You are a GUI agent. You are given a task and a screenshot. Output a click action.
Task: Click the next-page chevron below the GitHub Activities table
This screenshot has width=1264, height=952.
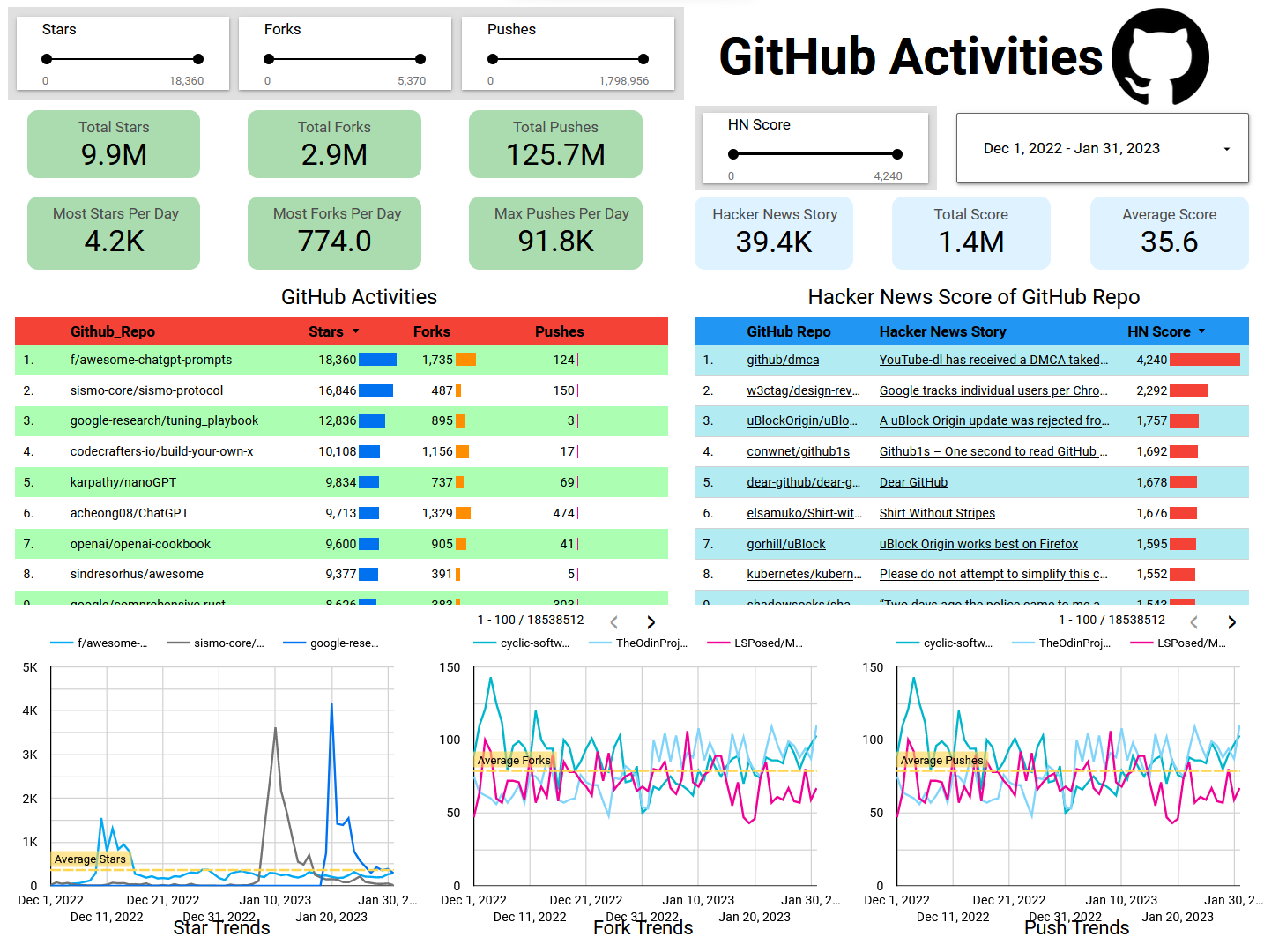[x=651, y=621]
